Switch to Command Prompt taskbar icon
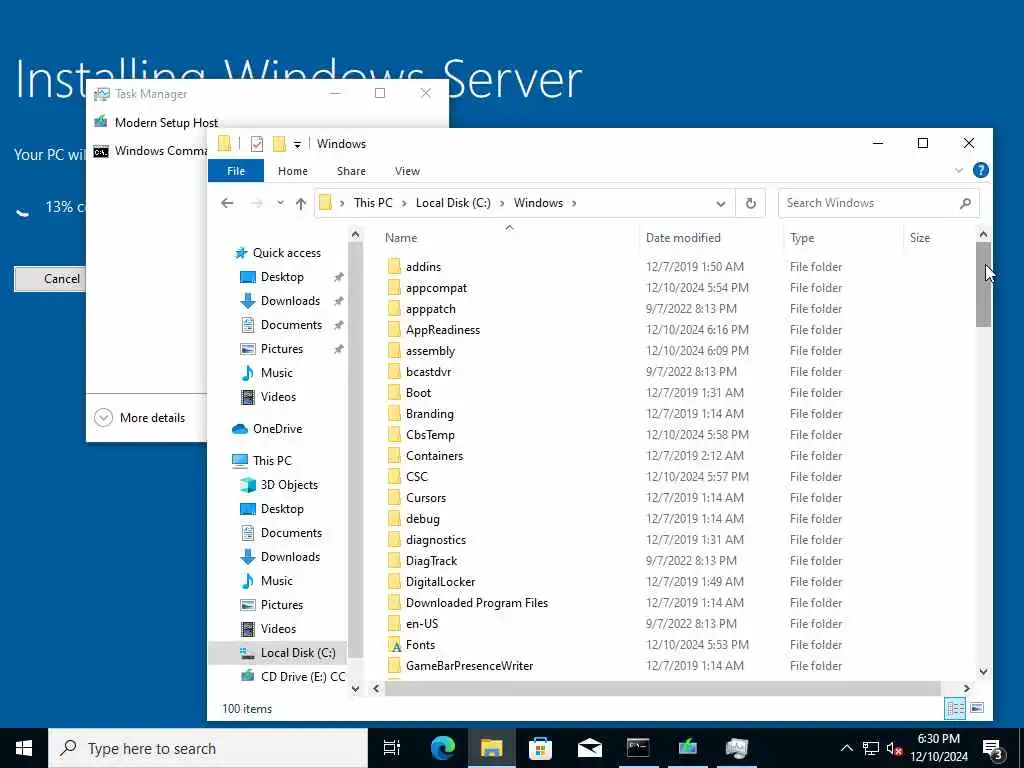Viewport: 1024px width, 768px height. 638,748
